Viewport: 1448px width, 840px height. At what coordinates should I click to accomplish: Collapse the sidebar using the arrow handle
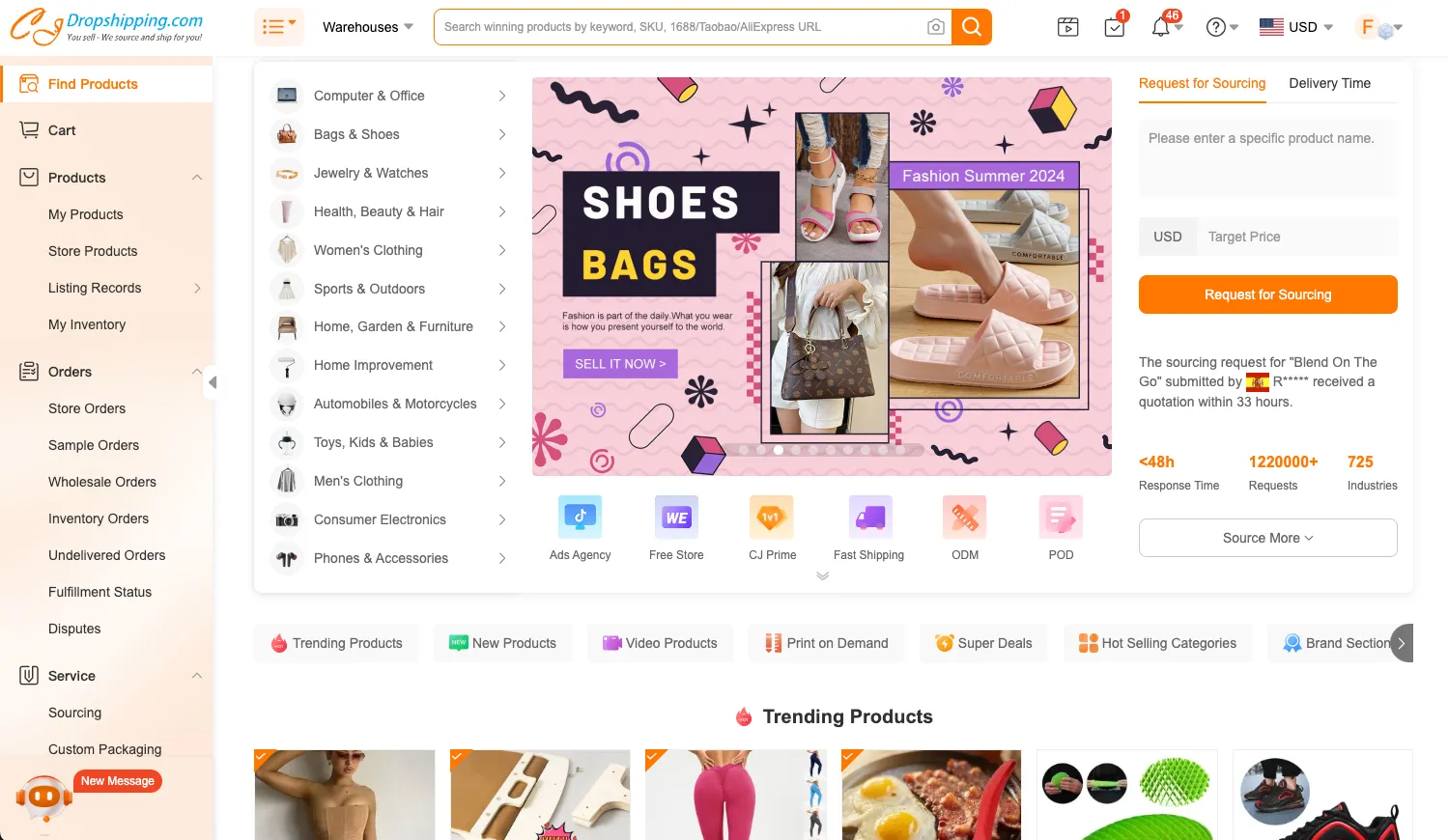[x=212, y=382]
